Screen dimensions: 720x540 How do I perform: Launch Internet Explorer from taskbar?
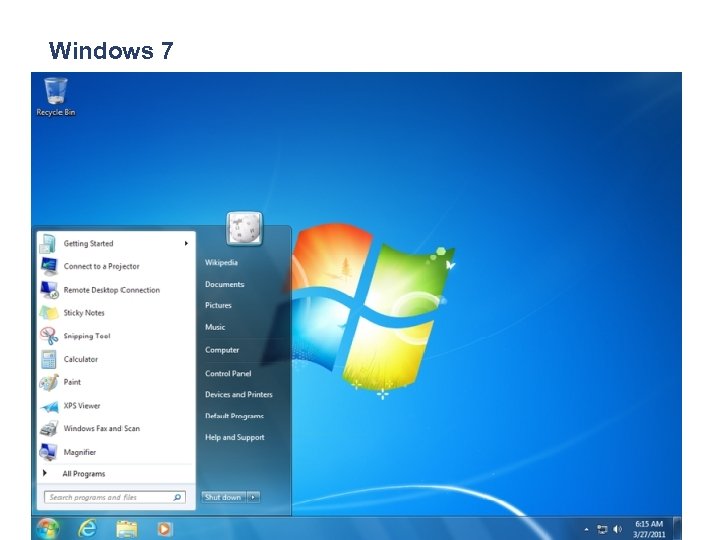click(x=87, y=529)
